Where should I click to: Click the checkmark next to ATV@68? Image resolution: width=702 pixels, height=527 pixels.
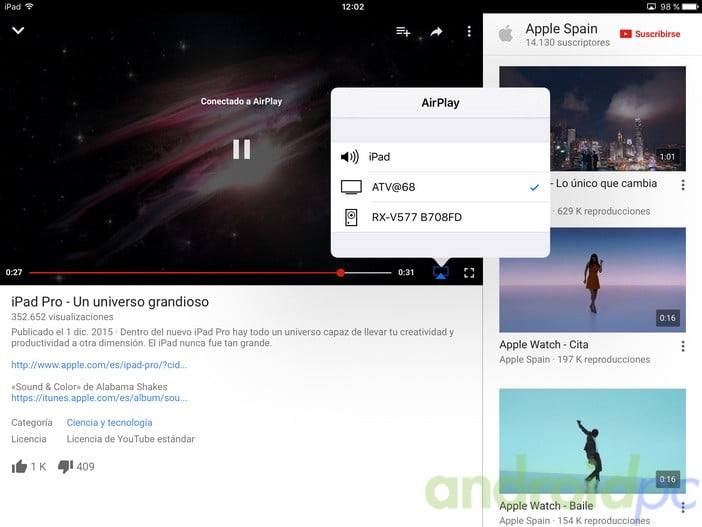[534, 188]
